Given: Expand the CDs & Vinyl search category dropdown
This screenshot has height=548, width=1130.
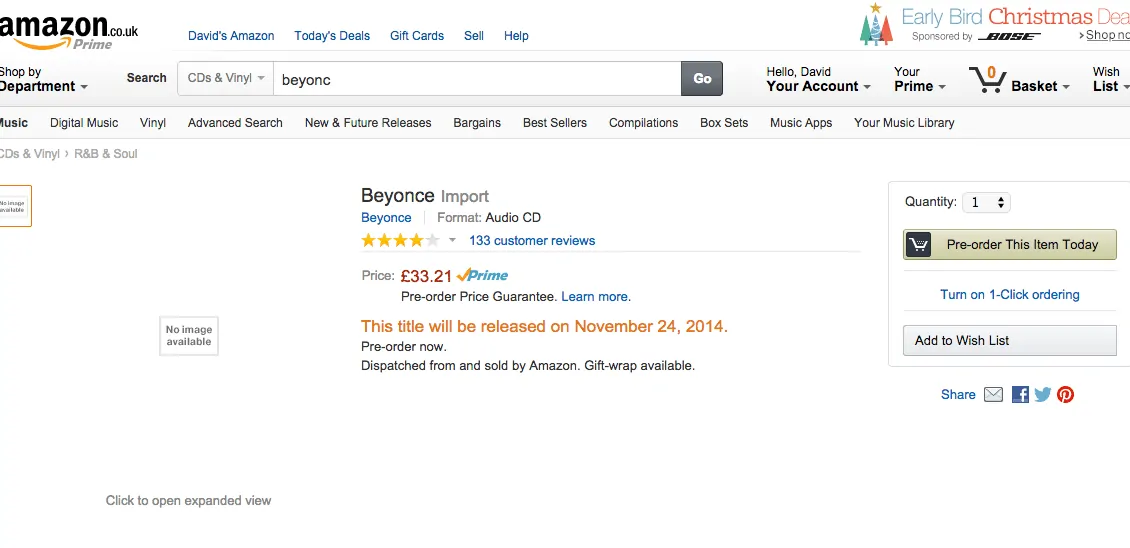Looking at the screenshot, I should coord(226,78).
